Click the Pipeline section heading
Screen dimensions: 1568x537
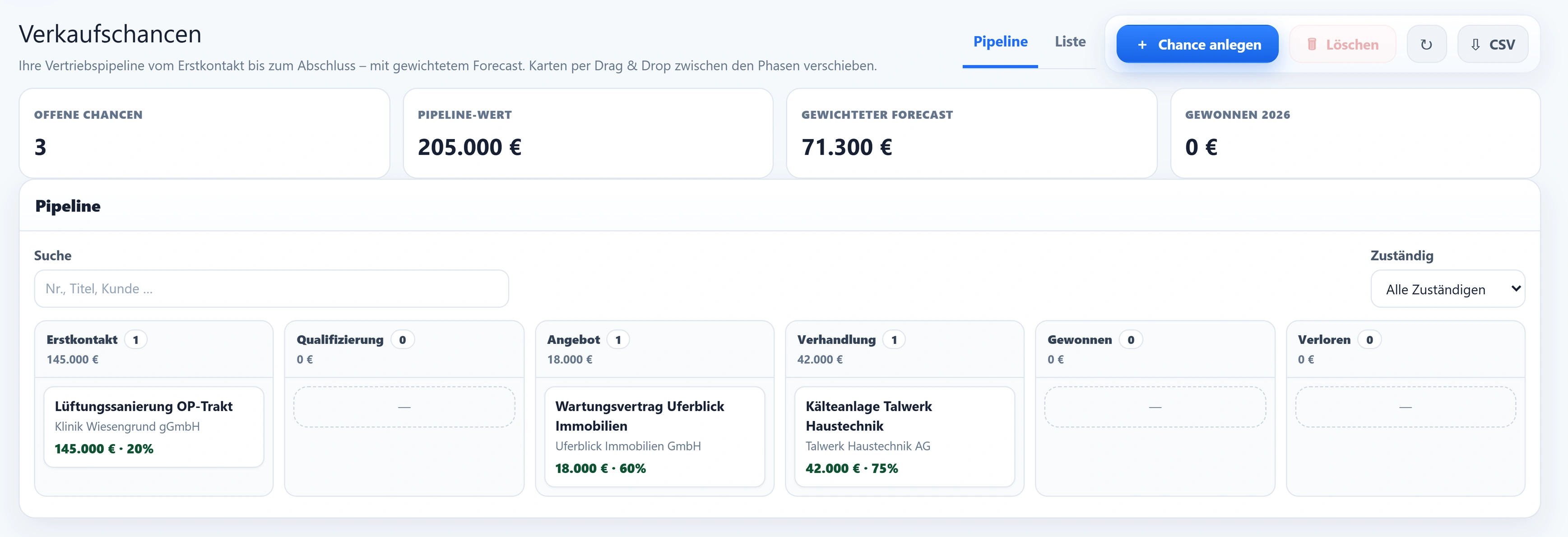[68, 206]
